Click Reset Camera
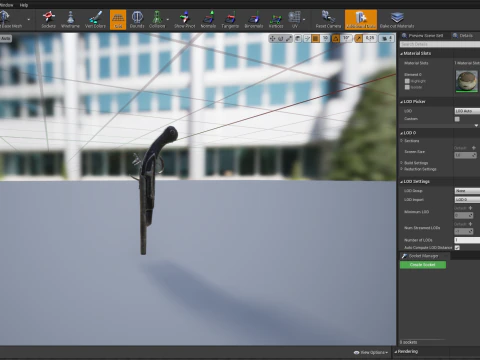Viewport: 480px width, 360px height. pos(328,20)
